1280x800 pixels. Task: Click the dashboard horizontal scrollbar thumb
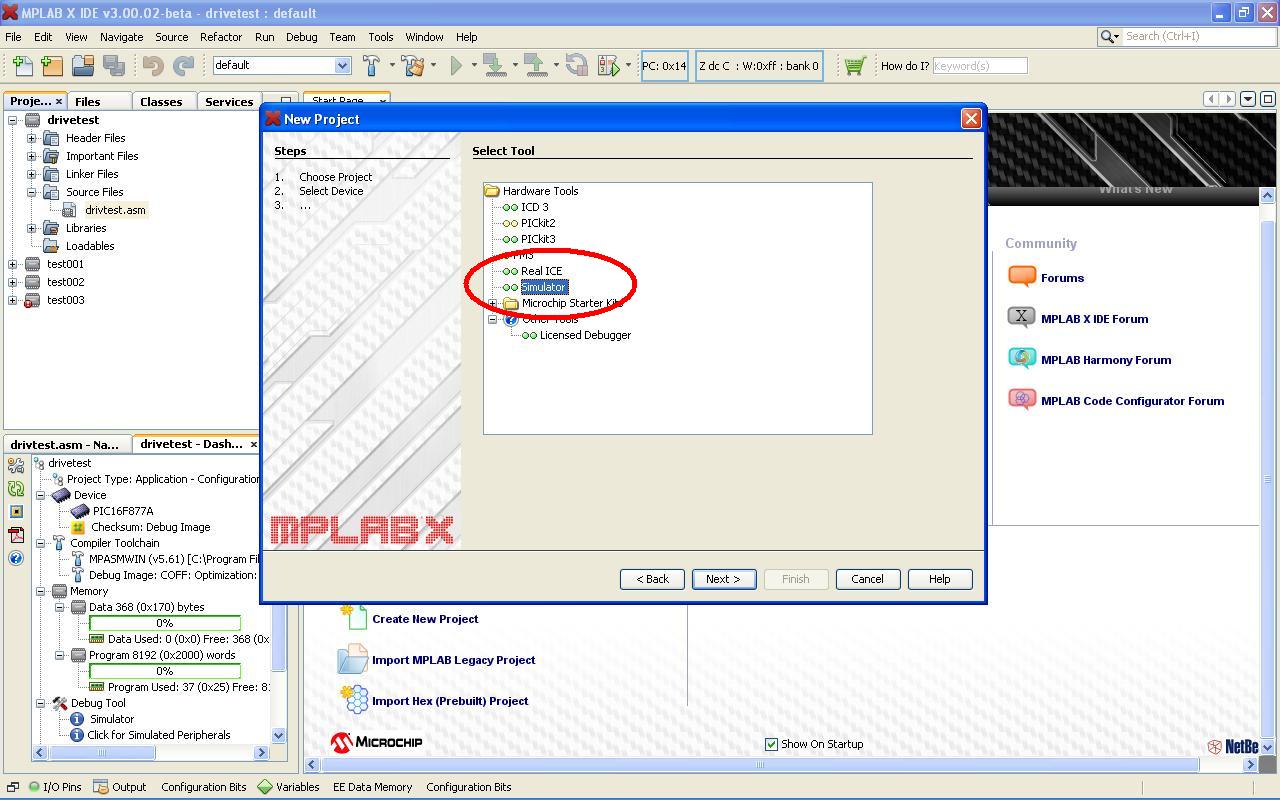(x=102, y=752)
